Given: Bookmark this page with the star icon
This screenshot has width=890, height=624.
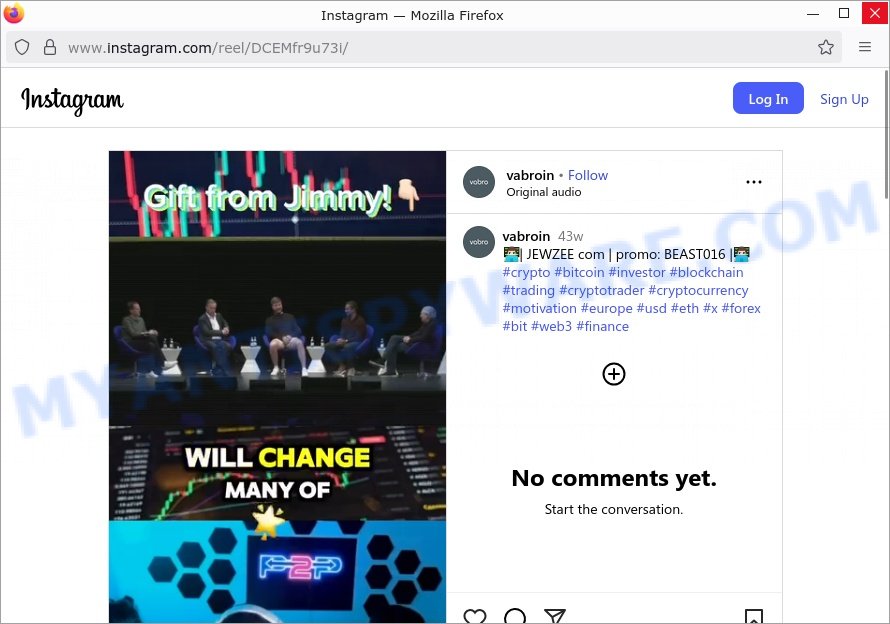Looking at the screenshot, I should [x=826, y=47].
